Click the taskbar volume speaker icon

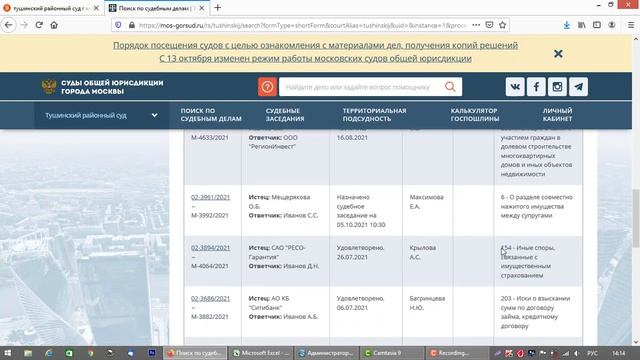[x=576, y=353]
